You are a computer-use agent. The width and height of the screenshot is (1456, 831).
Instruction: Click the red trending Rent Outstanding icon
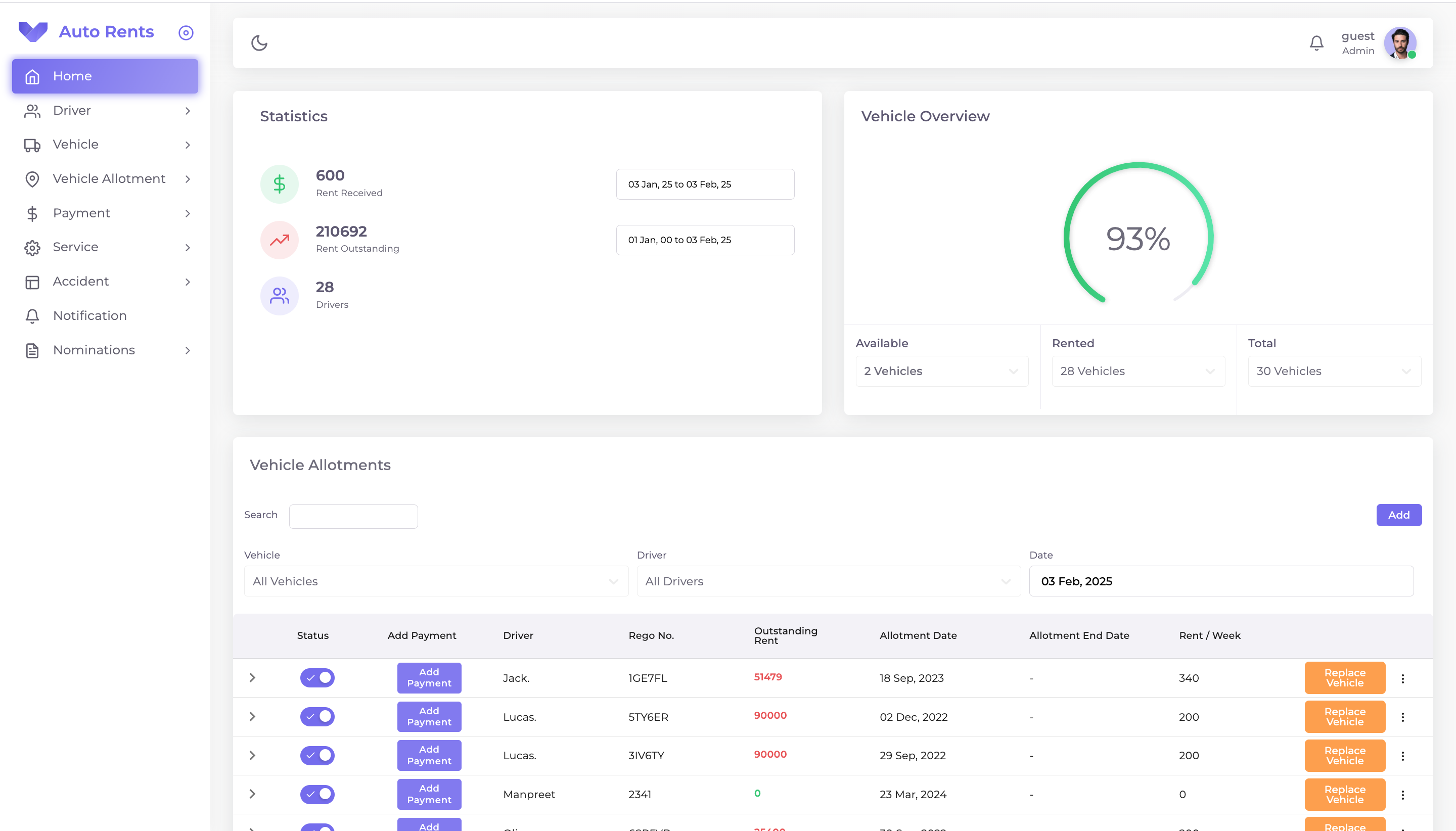279,240
